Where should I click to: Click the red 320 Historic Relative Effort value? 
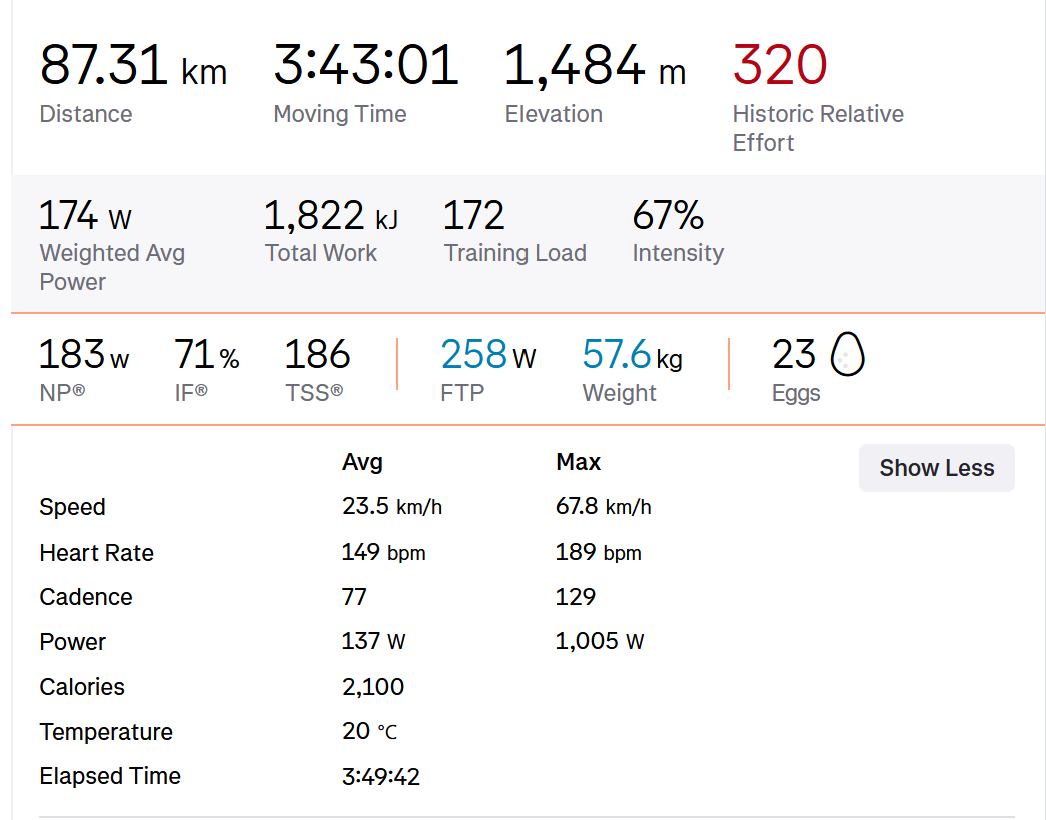[779, 66]
